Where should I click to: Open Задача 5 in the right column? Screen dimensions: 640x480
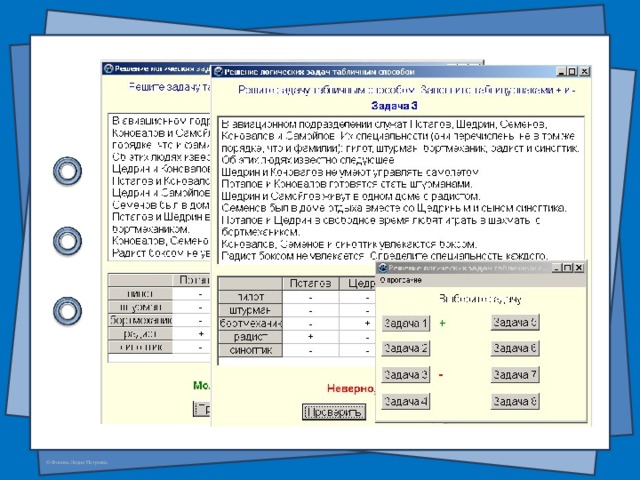pos(515,322)
